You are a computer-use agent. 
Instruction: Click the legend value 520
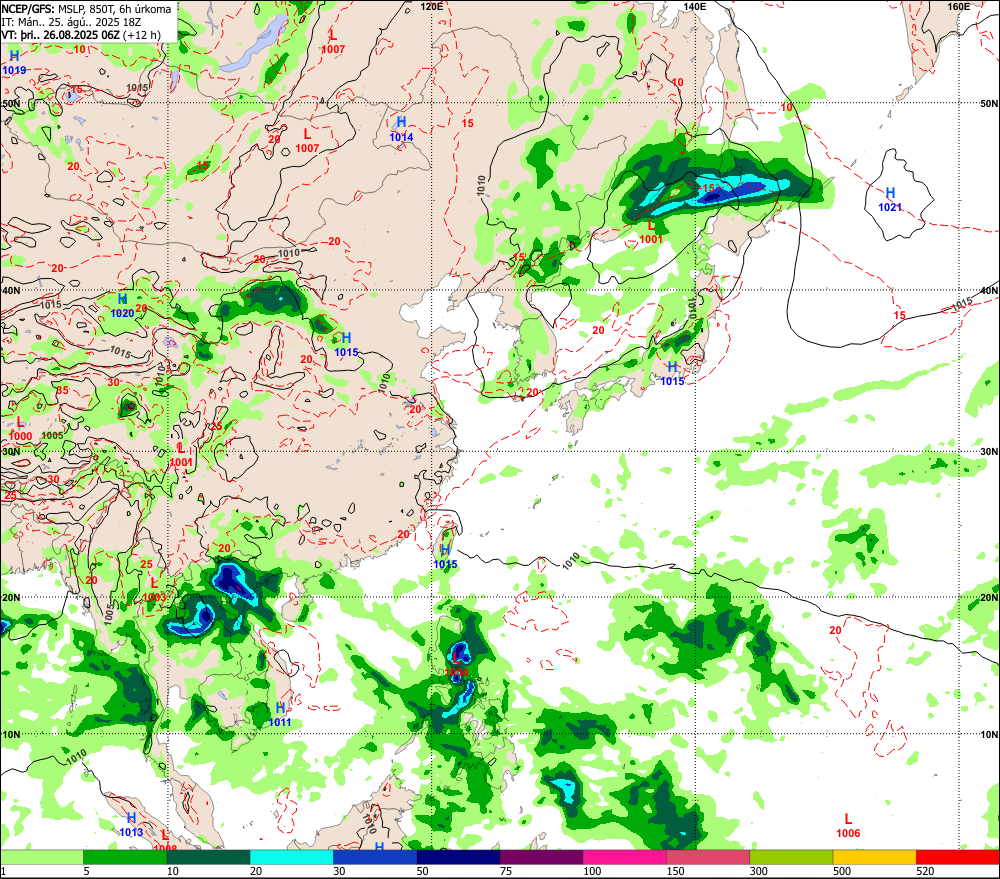click(925, 871)
